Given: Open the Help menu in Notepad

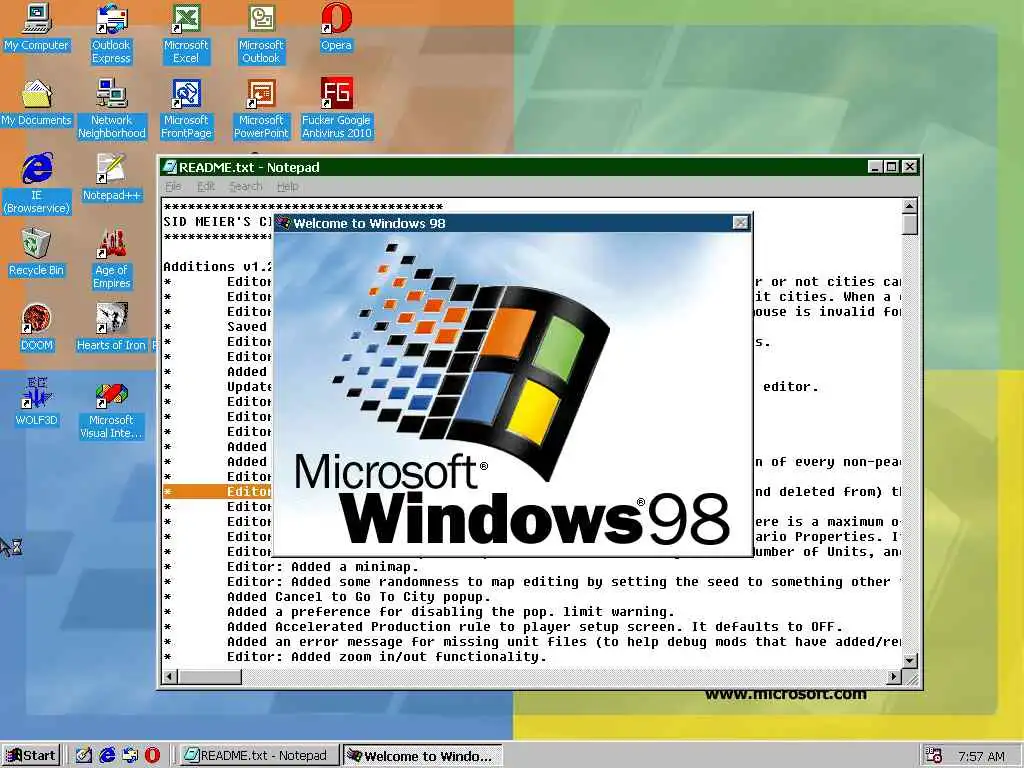Looking at the screenshot, I should click(287, 187).
